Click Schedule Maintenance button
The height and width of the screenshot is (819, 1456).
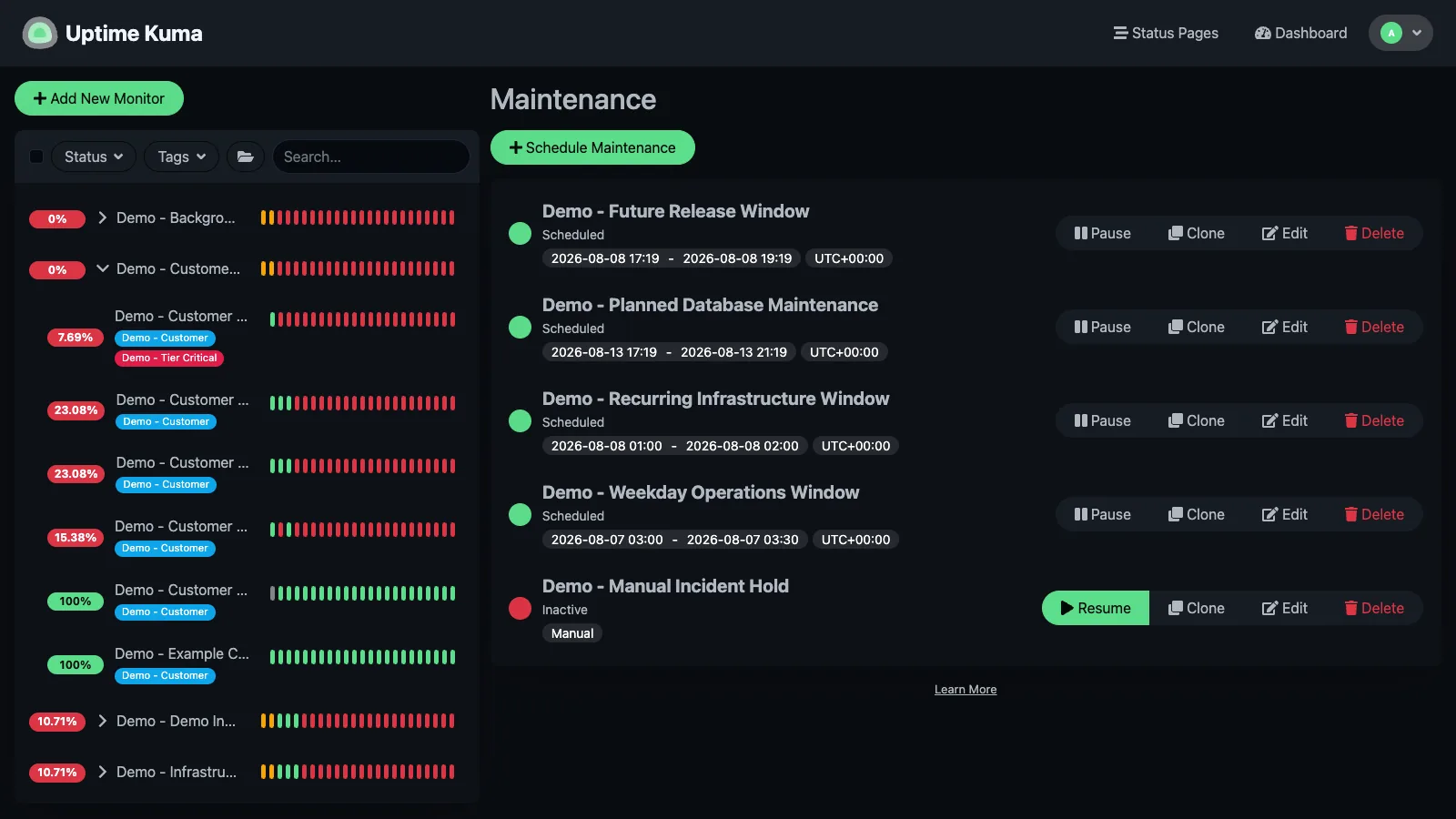click(592, 147)
